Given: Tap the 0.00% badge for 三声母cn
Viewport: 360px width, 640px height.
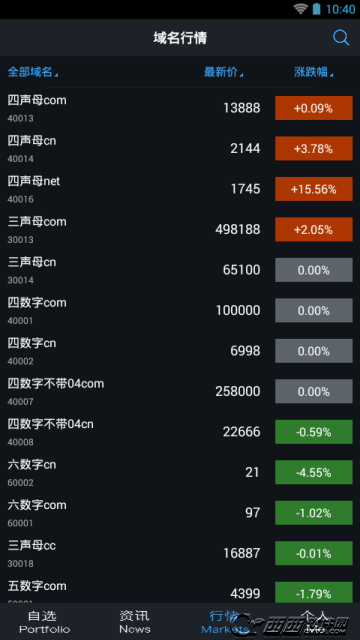Looking at the screenshot, I should 313,270.
